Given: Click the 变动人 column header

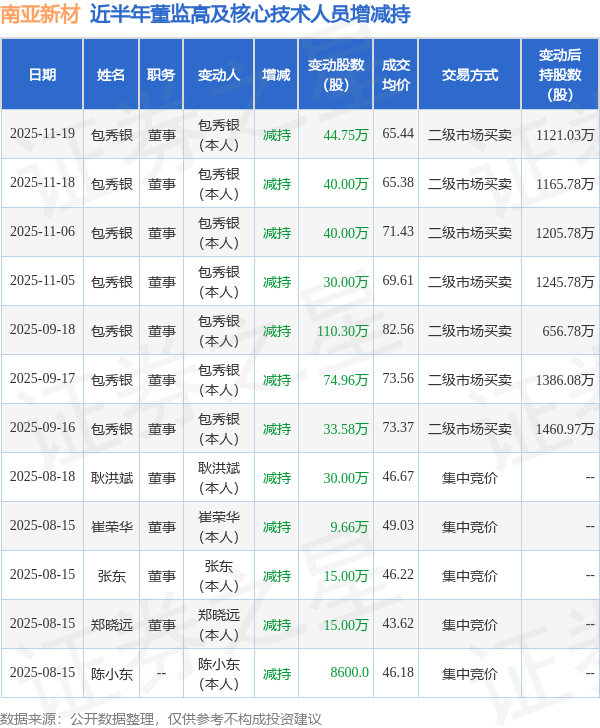Looking at the screenshot, I should tap(219, 74).
